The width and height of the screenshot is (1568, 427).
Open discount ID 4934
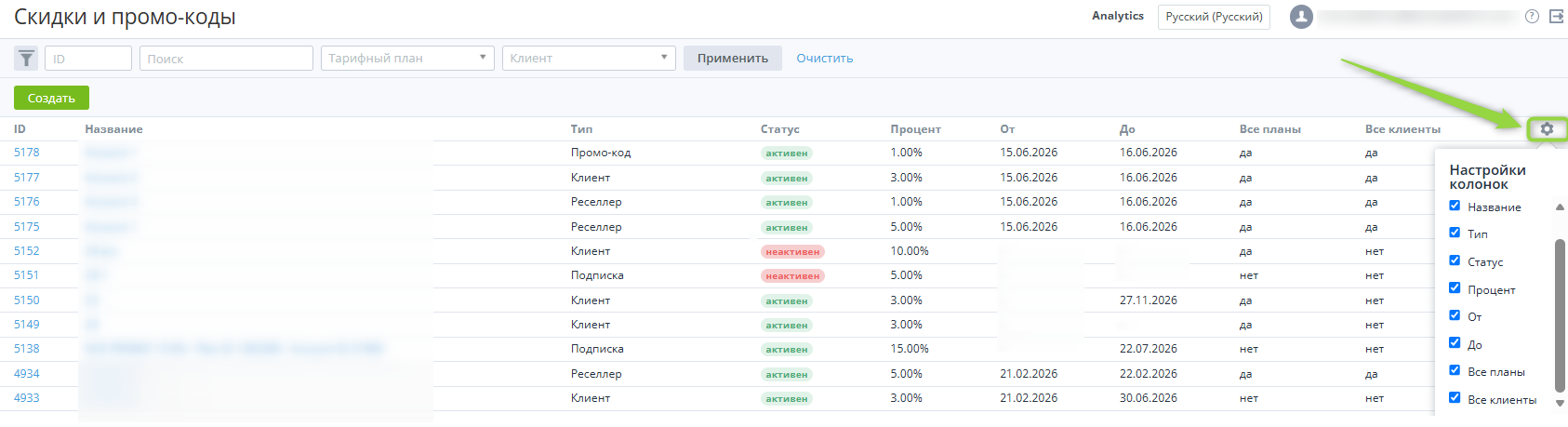click(x=27, y=374)
